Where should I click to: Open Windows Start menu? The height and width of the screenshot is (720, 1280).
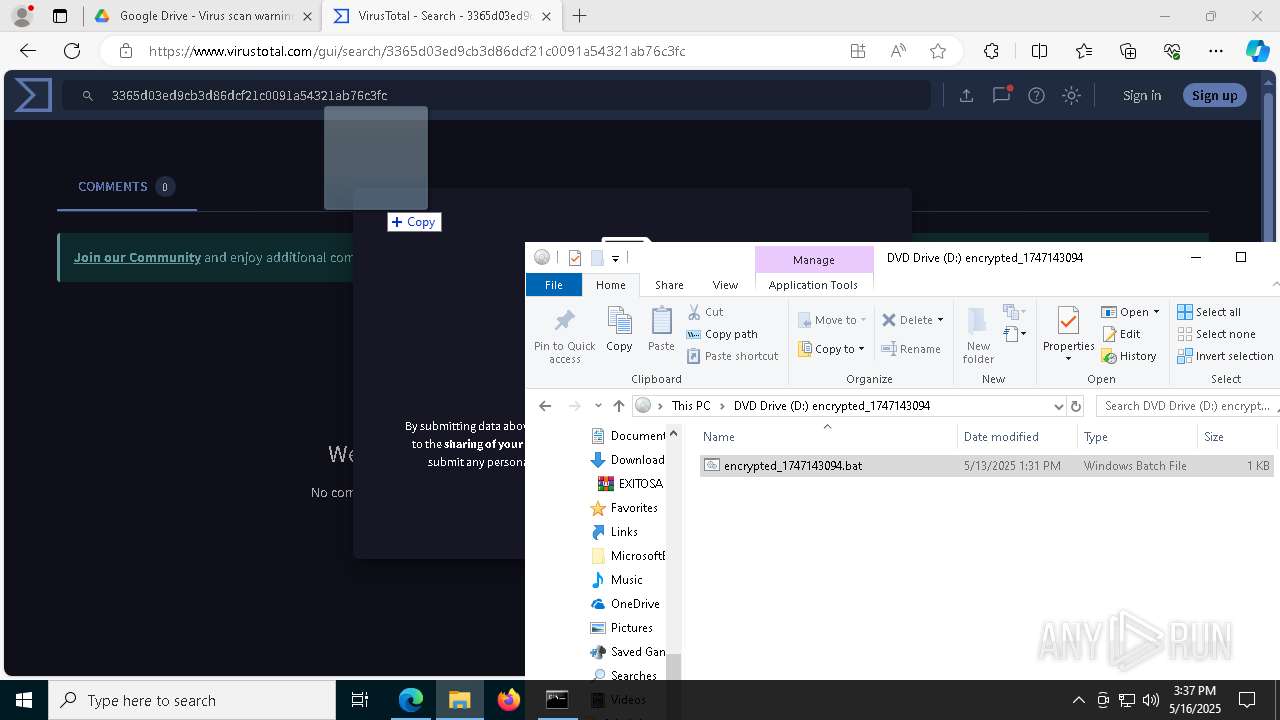[x=24, y=700]
